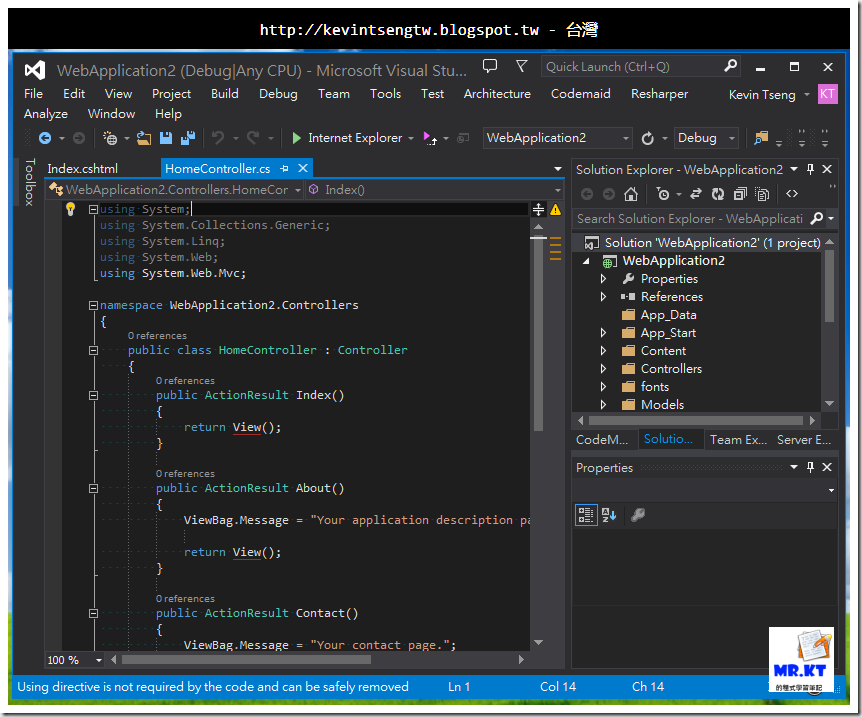Expand the References node in Solution Explorer
The width and height of the screenshot is (862, 717).
[603, 297]
